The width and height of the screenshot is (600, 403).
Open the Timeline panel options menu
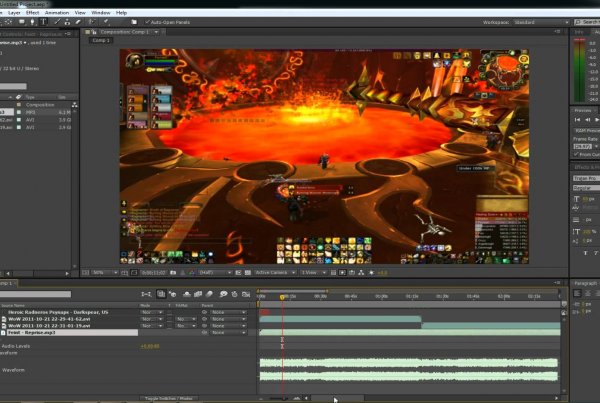[x=557, y=283]
